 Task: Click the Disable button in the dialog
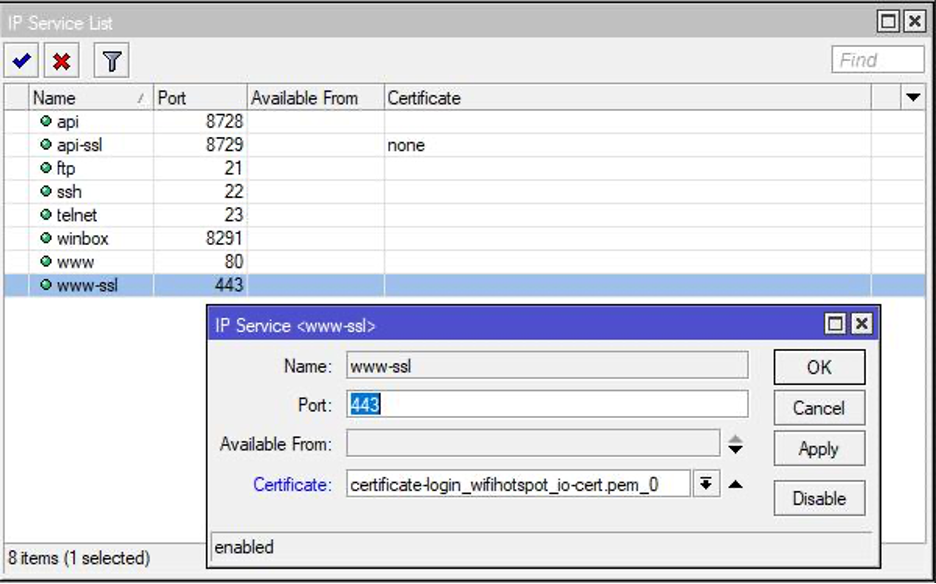pyautogui.click(x=819, y=498)
